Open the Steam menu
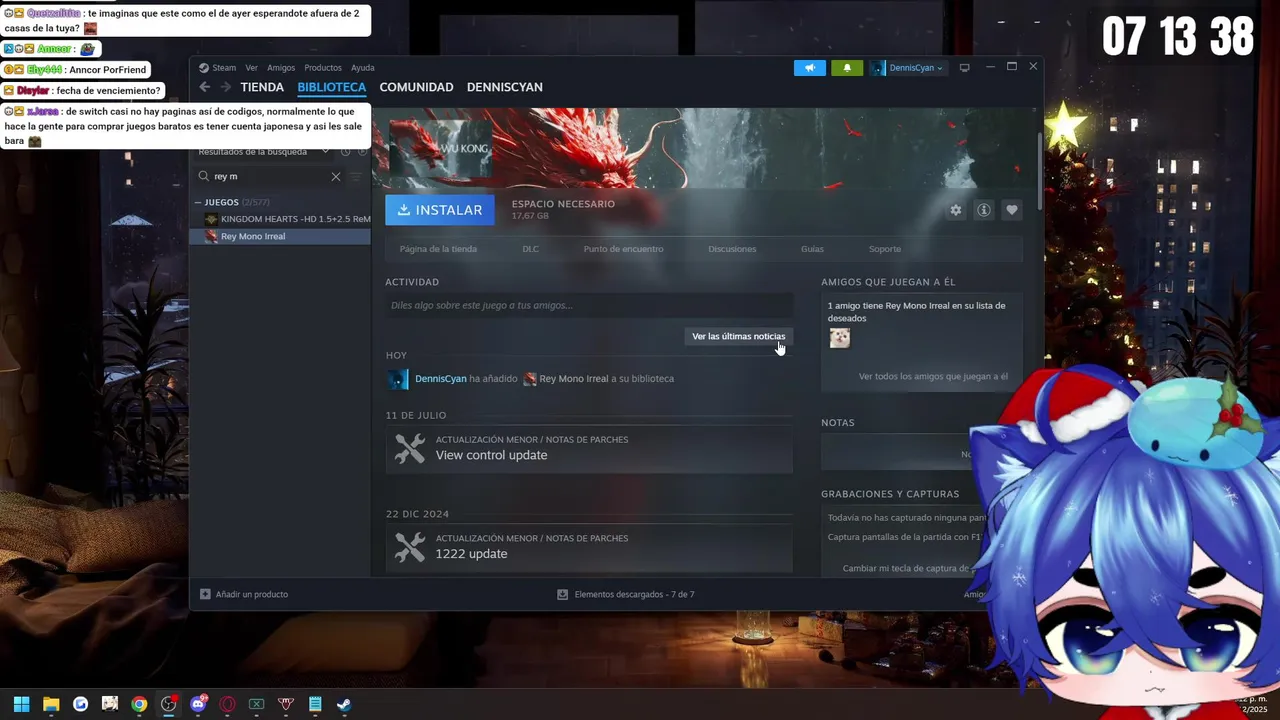1280x720 pixels. (223, 68)
